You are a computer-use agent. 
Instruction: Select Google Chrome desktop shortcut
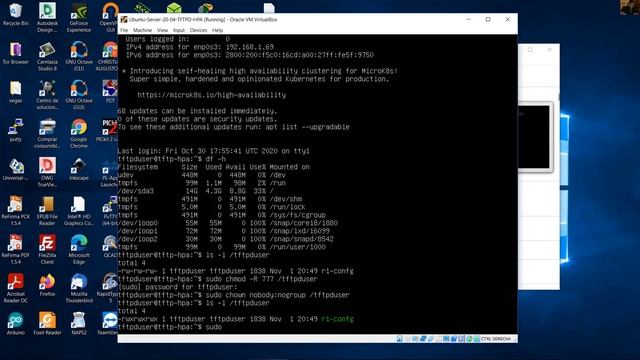click(x=79, y=133)
